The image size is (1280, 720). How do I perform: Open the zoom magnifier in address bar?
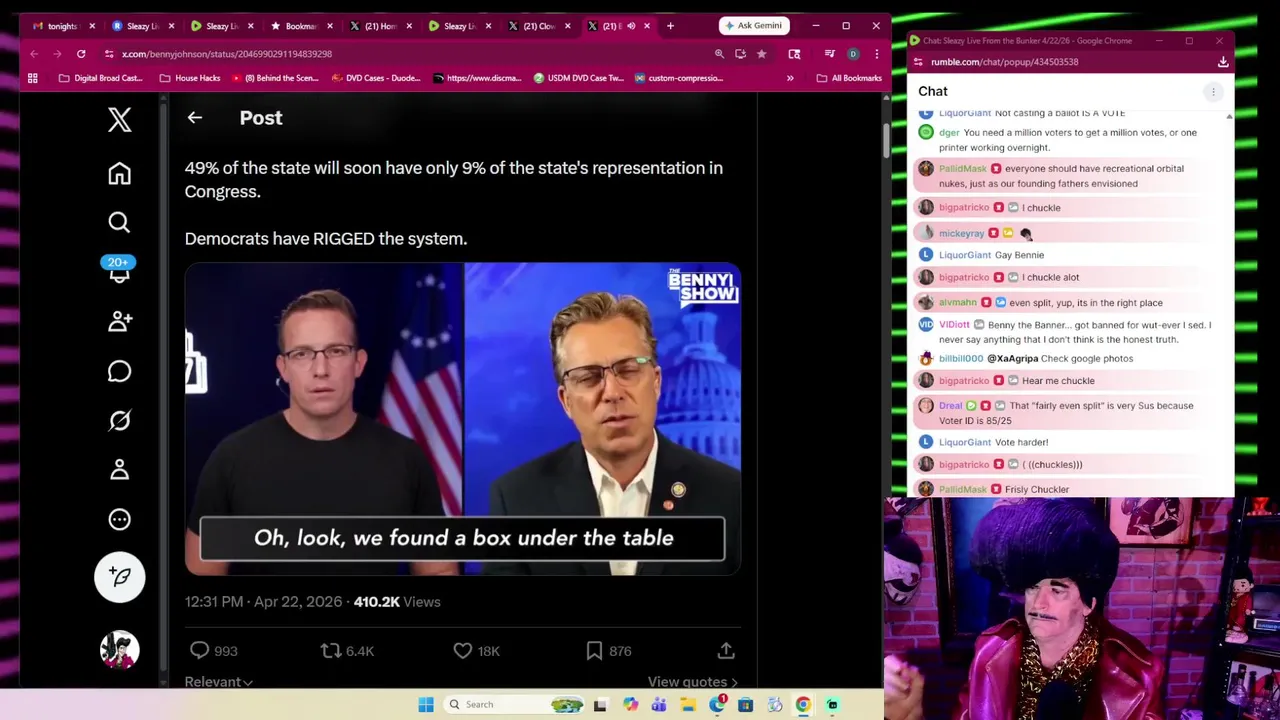pyautogui.click(x=719, y=54)
